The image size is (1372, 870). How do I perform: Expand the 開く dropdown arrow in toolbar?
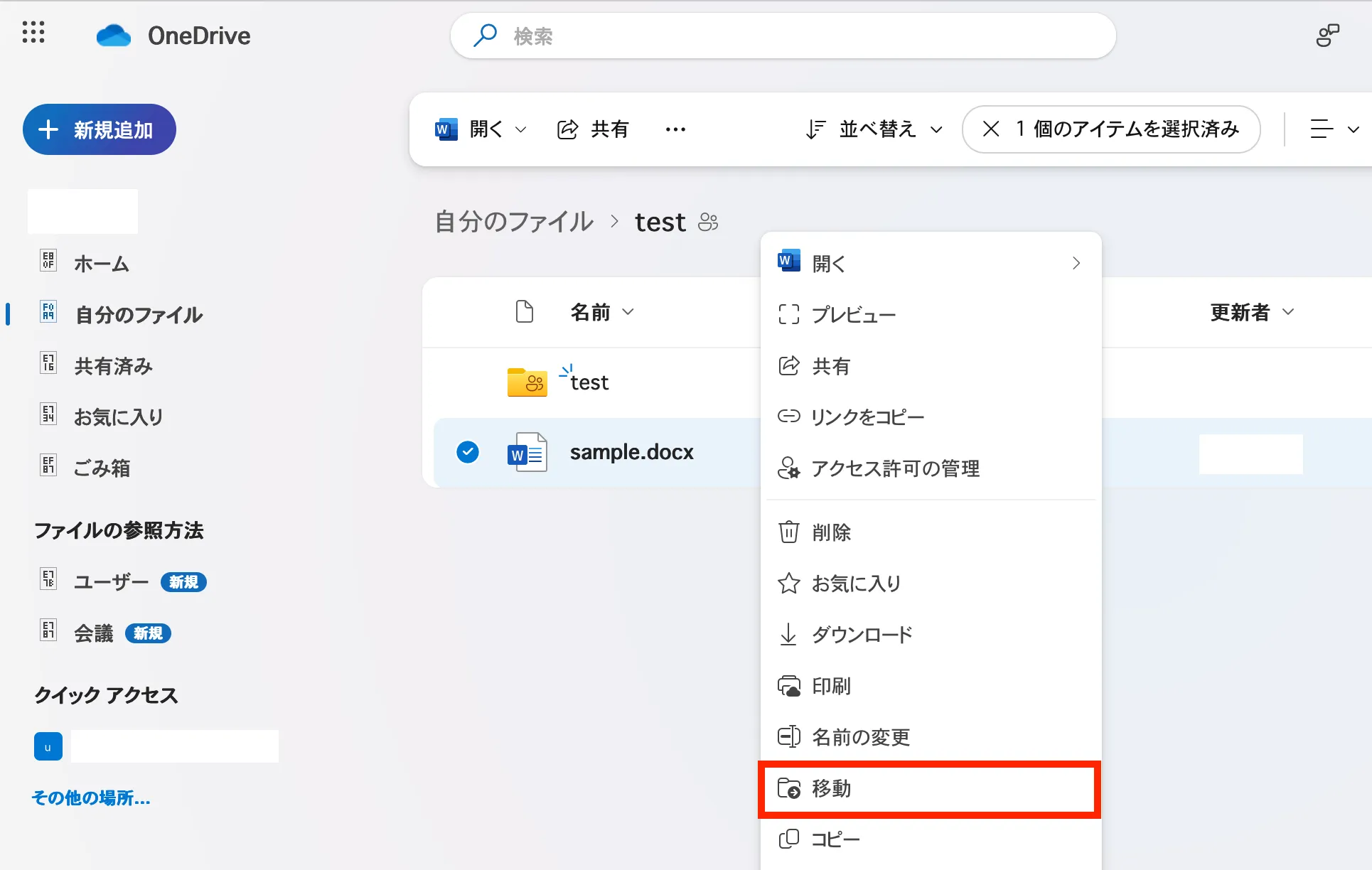click(520, 129)
